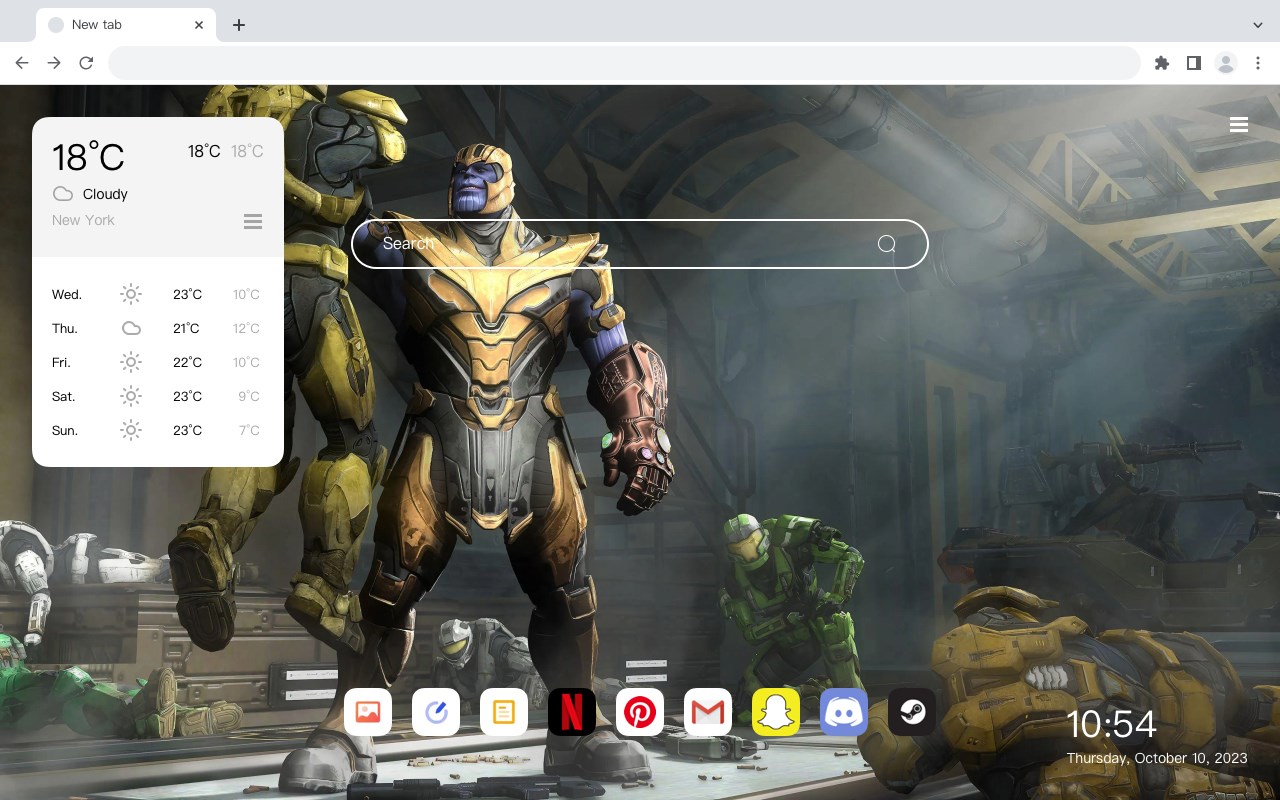The height and width of the screenshot is (800, 1280).
Task: Click the Fri. forecast row label
Action: pyautogui.click(x=61, y=362)
